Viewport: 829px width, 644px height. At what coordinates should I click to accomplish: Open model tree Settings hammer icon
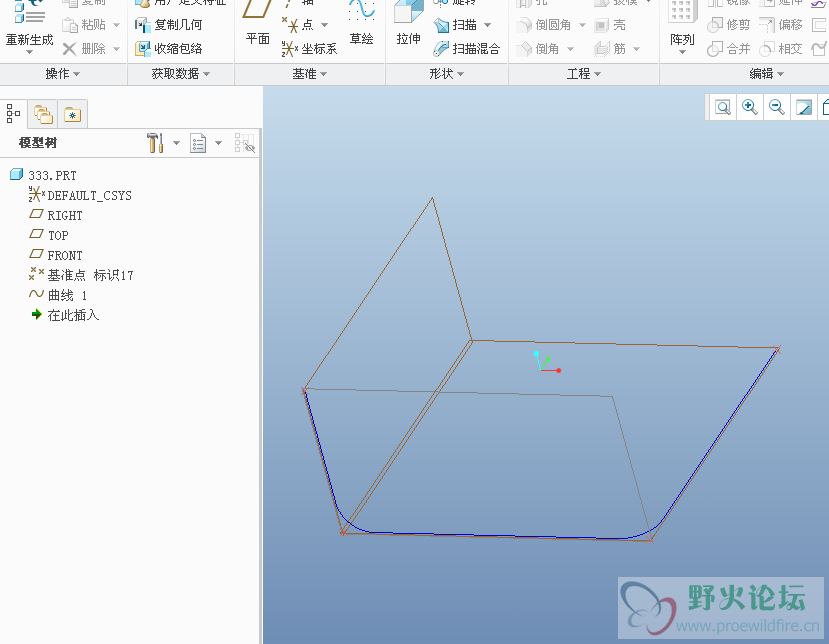pos(155,143)
